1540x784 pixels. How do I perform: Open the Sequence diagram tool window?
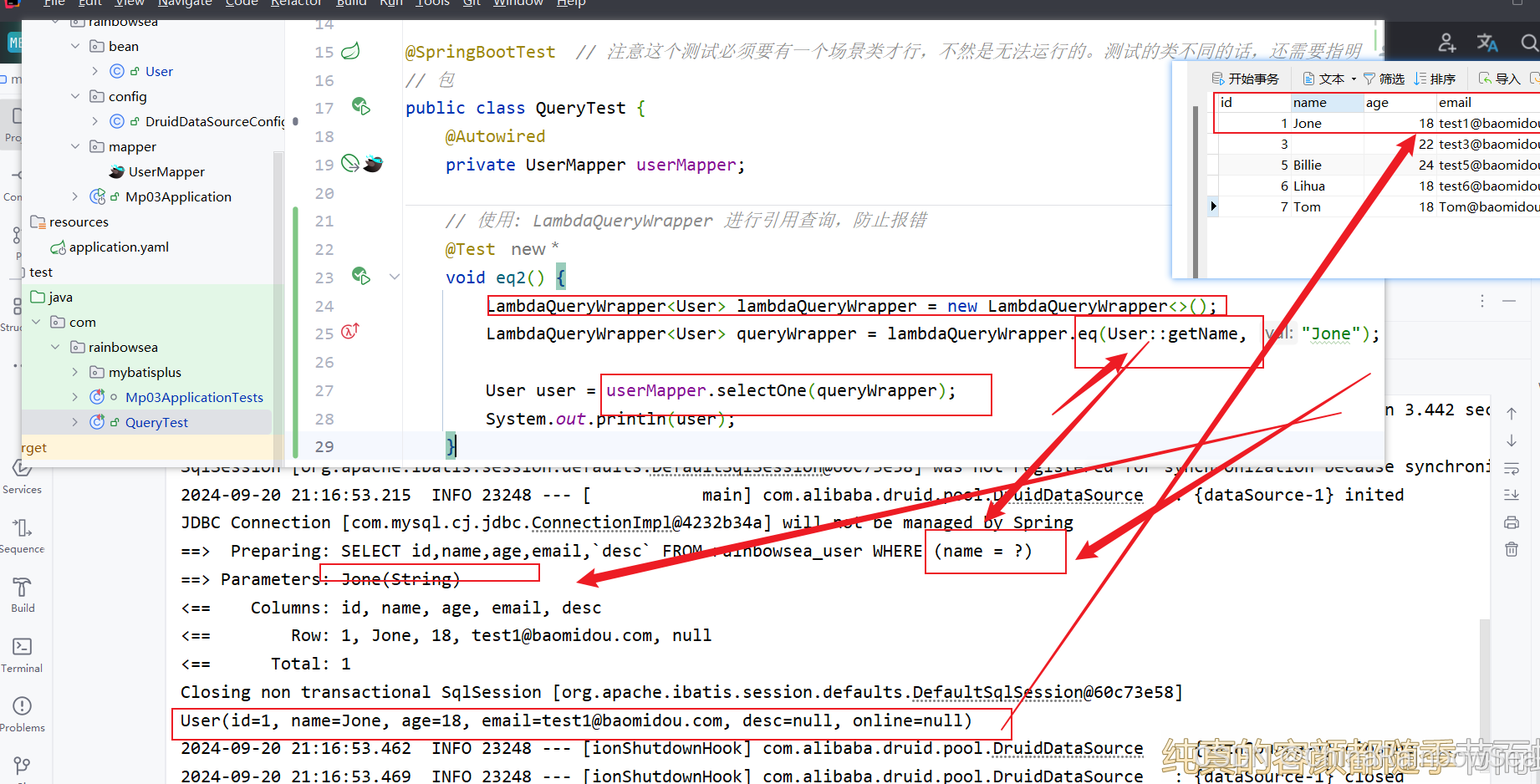pos(22,536)
